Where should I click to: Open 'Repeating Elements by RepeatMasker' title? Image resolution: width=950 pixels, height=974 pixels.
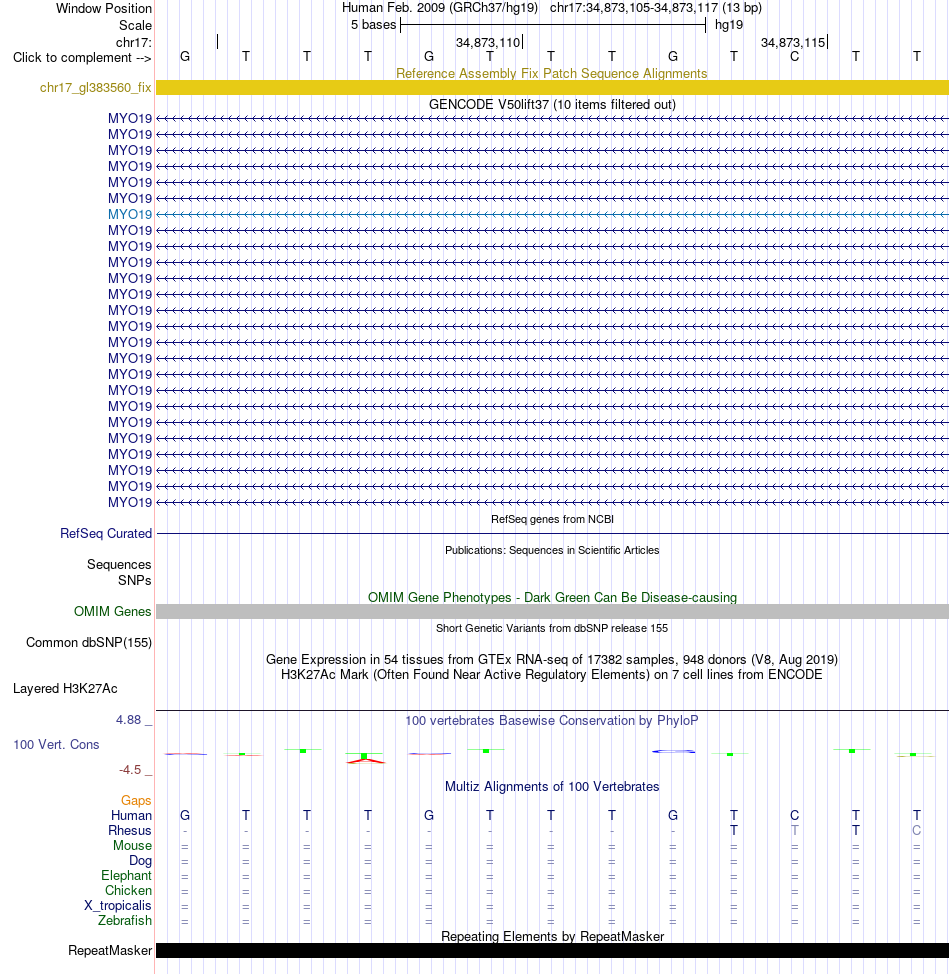coord(552,936)
